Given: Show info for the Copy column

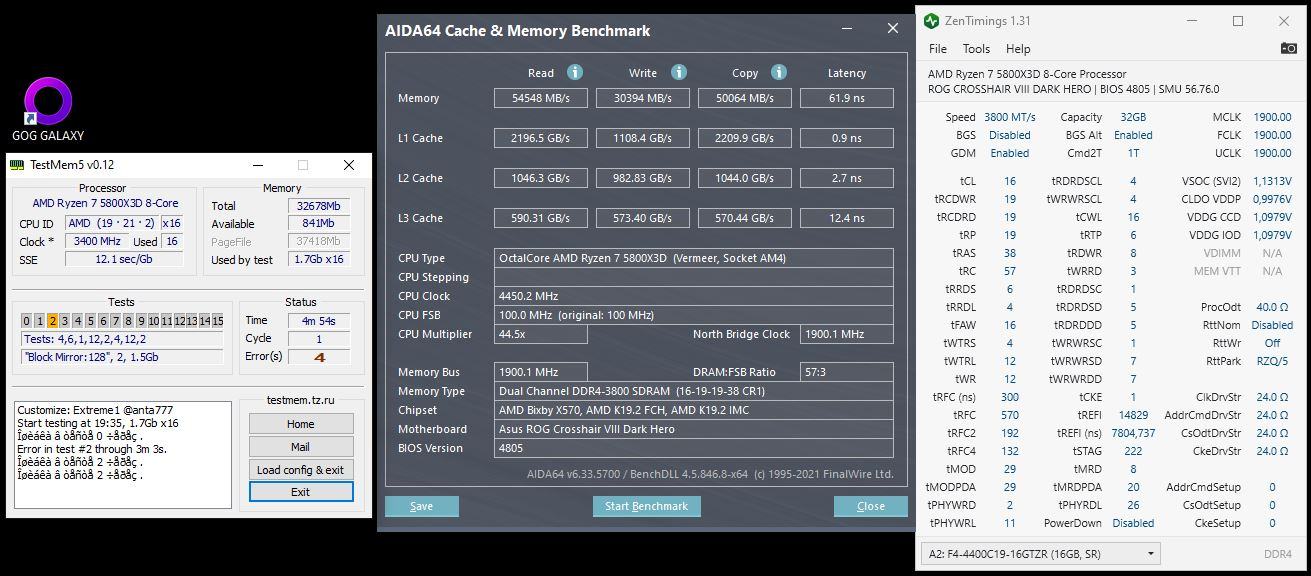Looking at the screenshot, I should [x=779, y=72].
